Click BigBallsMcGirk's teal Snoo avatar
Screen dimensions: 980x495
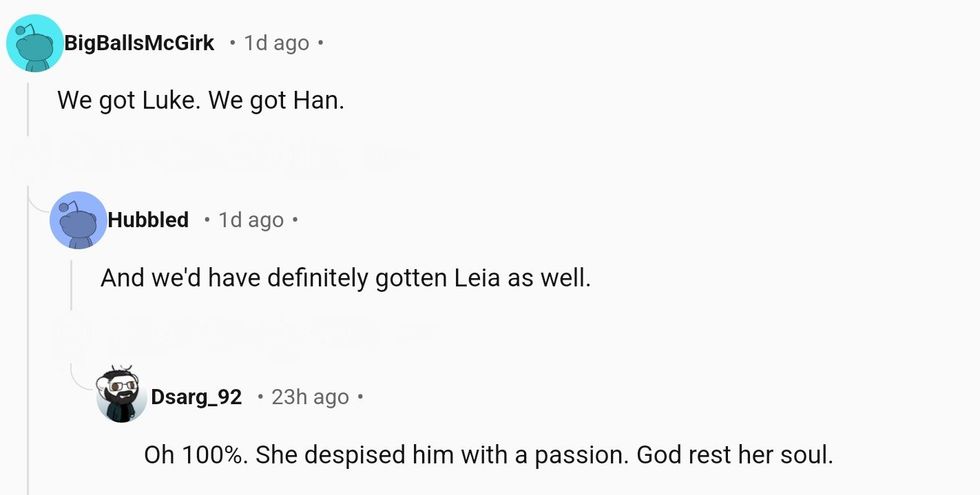point(34,44)
